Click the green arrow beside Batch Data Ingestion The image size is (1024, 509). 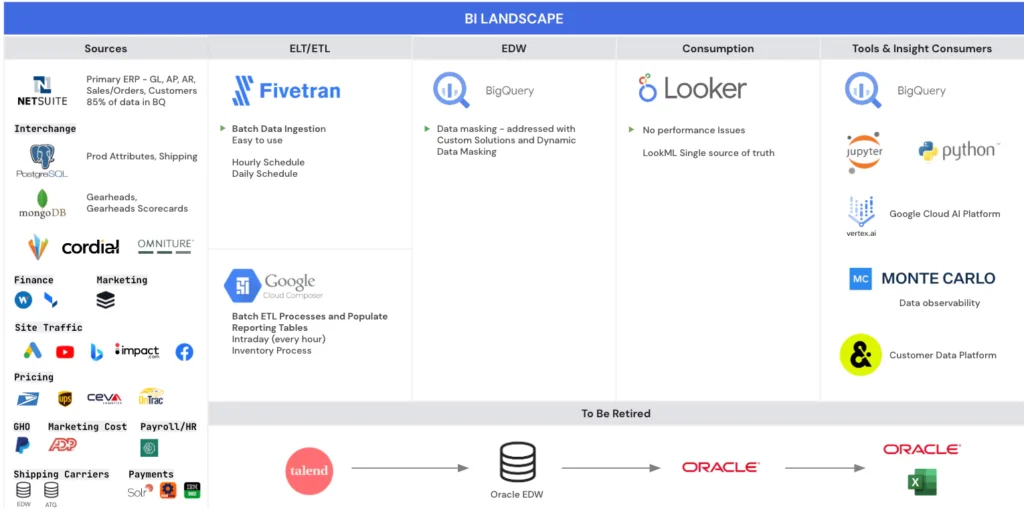pyautogui.click(x=223, y=128)
